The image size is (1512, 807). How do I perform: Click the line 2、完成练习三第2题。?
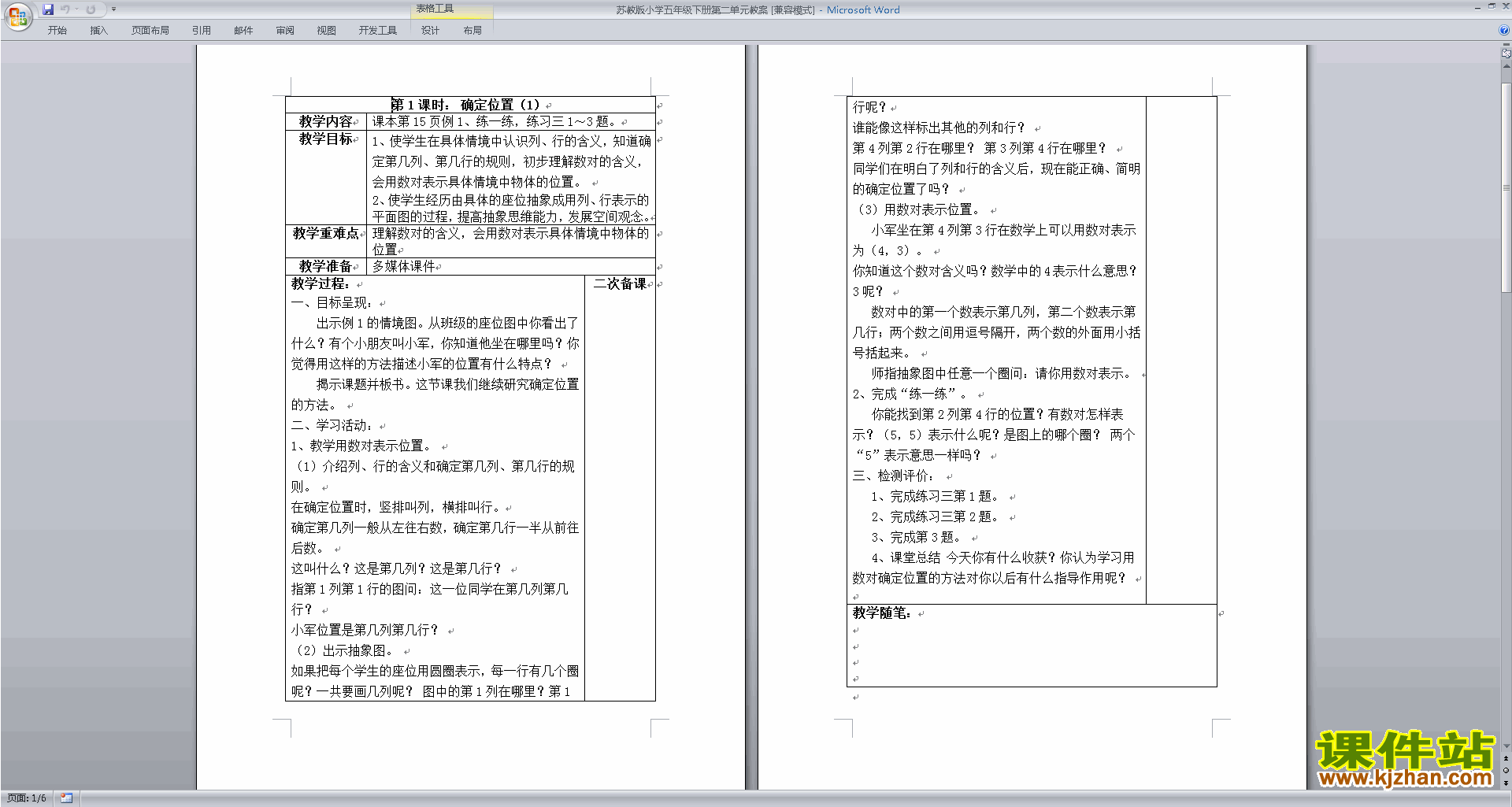(936, 517)
